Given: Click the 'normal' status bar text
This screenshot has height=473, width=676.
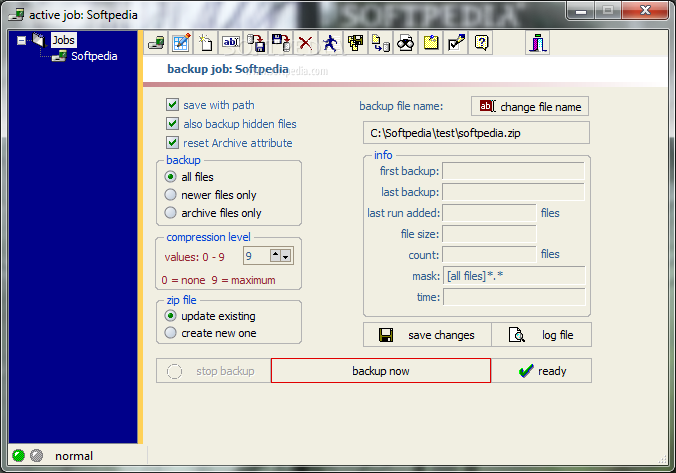Looking at the screenshot, I should click(x=74, y=456).
